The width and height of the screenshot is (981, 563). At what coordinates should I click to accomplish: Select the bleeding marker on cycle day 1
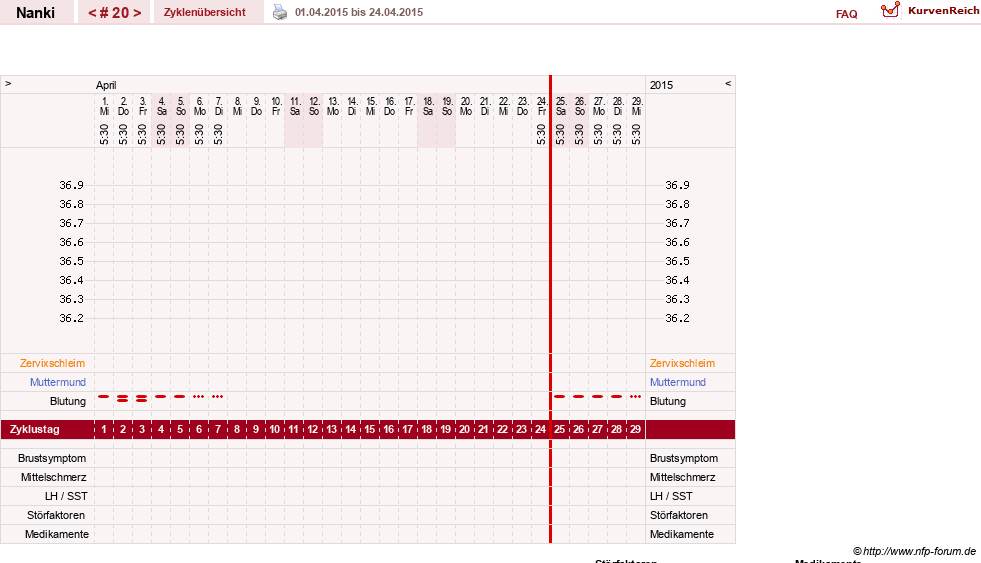(104, 396)
